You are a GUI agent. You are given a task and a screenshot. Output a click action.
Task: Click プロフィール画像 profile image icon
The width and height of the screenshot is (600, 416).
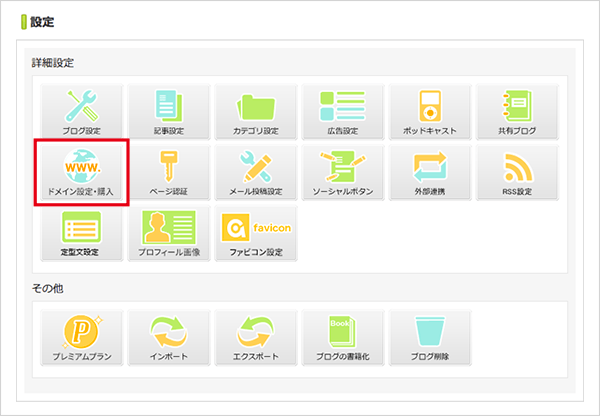point(169,234)
